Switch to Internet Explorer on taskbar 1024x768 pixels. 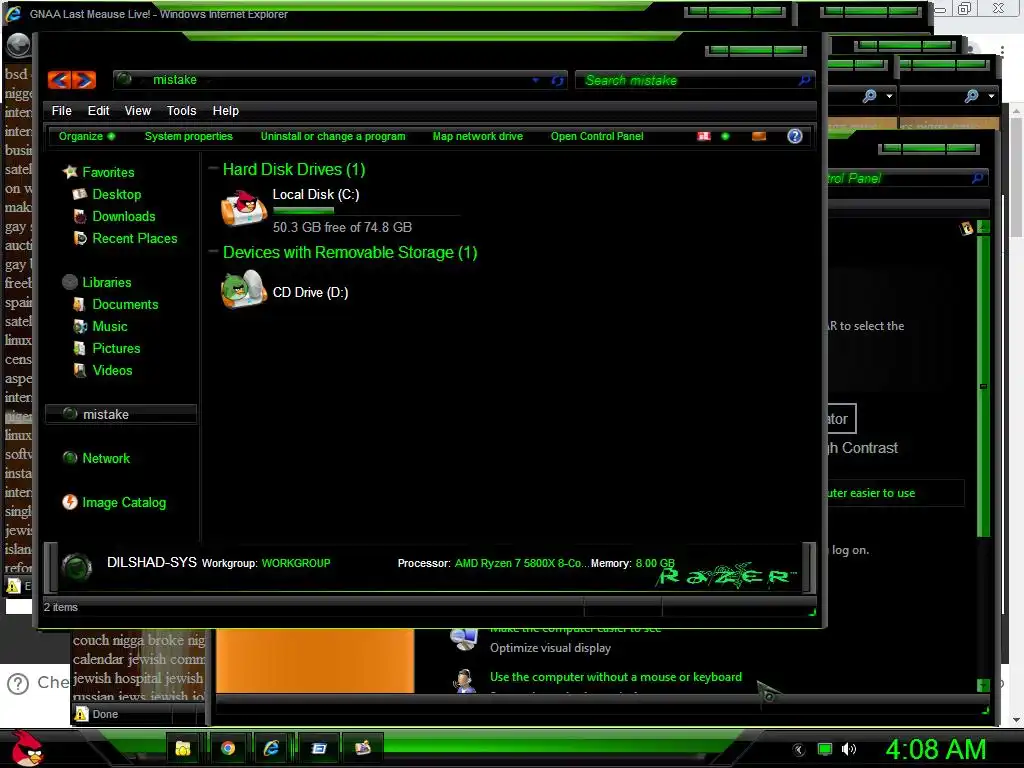click(272, 748)
